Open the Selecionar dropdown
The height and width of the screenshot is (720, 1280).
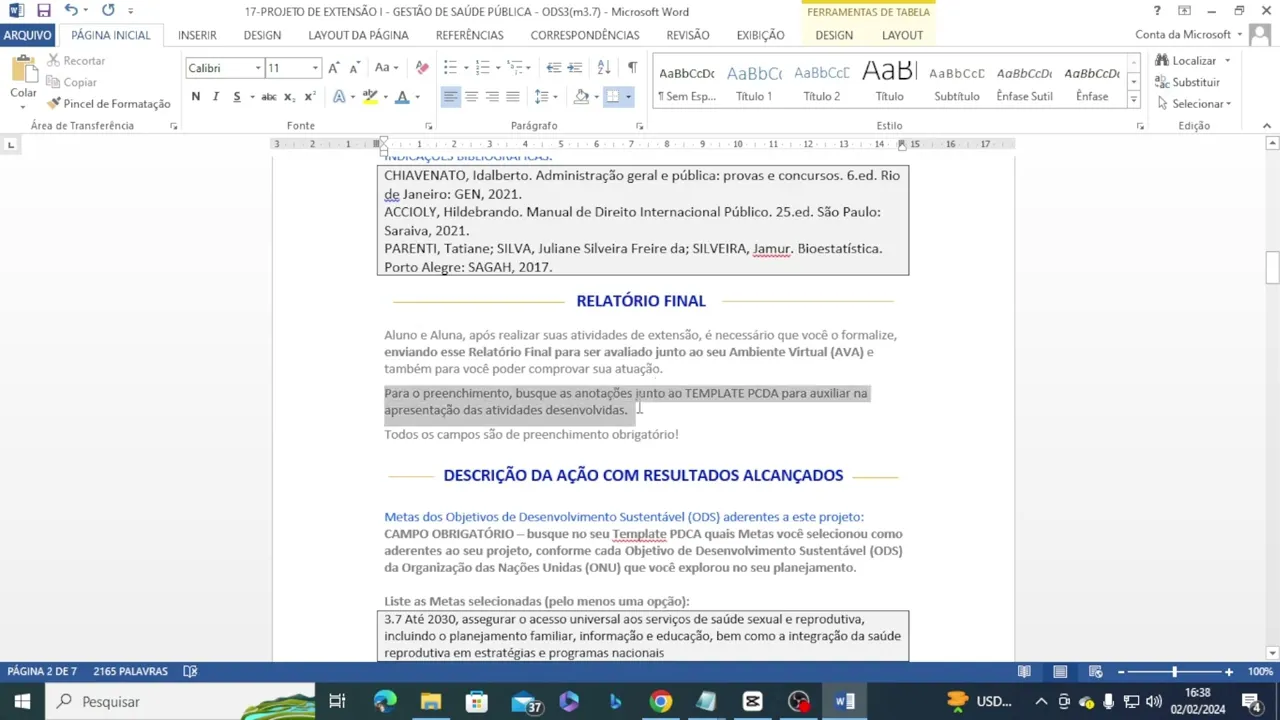tap(1194, 104)
